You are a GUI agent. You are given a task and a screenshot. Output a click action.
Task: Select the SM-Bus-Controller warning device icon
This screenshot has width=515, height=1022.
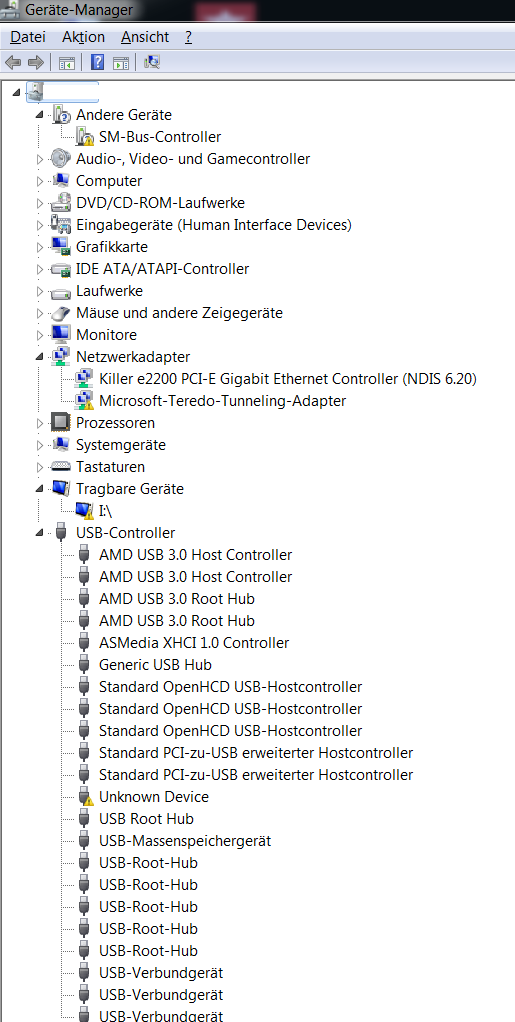85,137
